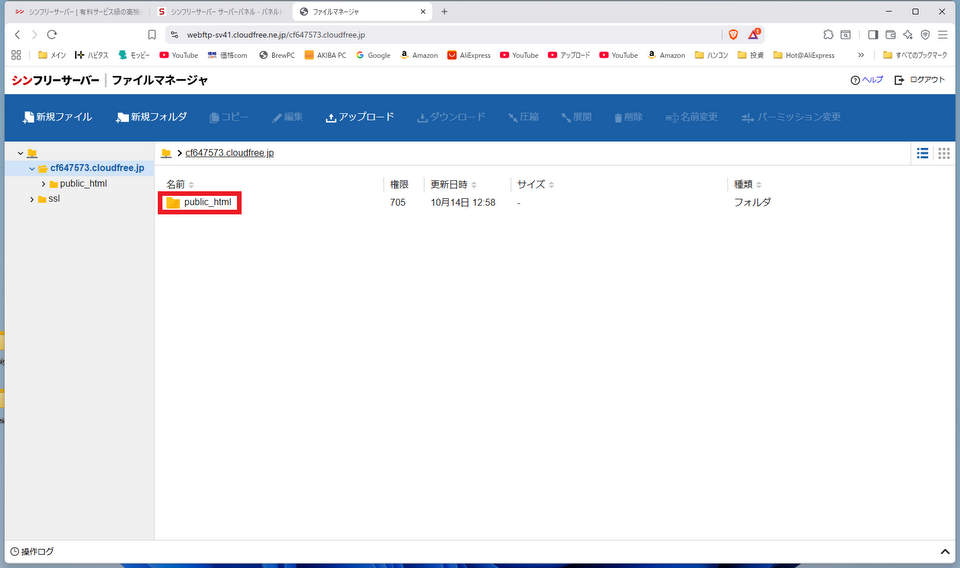960x568 pixels.
Task: Switch to list view layout icon
Action: (x=922, y=153)
